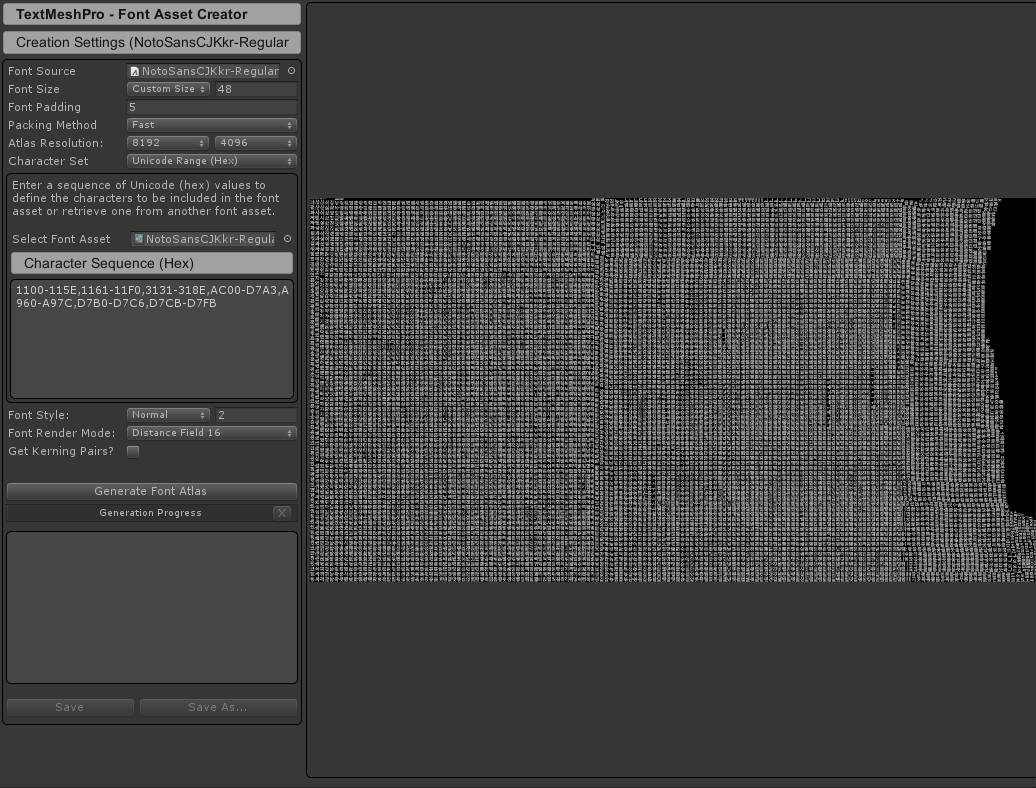The width and height of the screenshot is (1036, 788).
Task: Open the Font Style dropdown showing Normal
Action: click(x=168, y=414)
